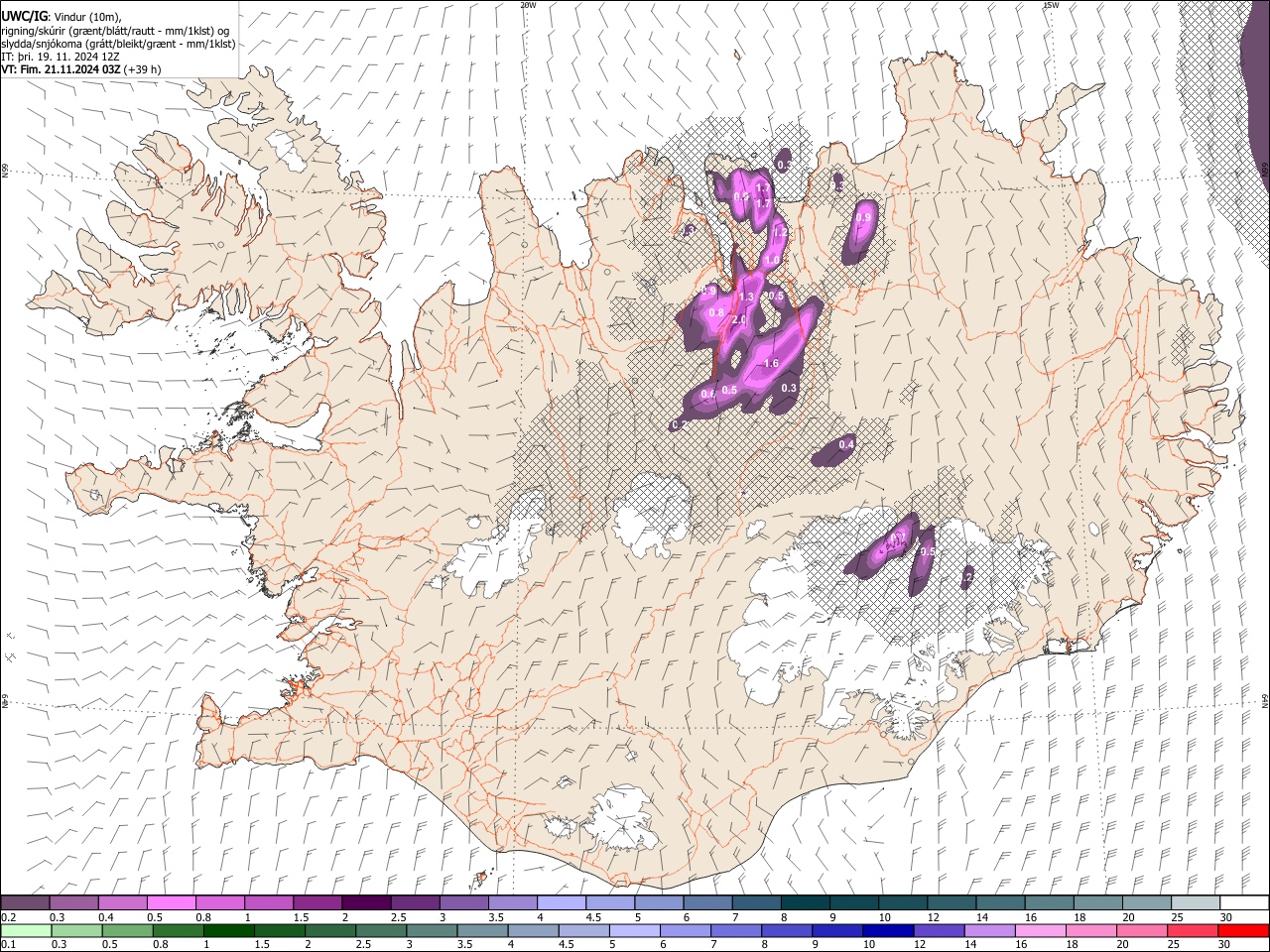
Task: Click the 2.0 snowfall value on the map
Action: coord(739,320)
